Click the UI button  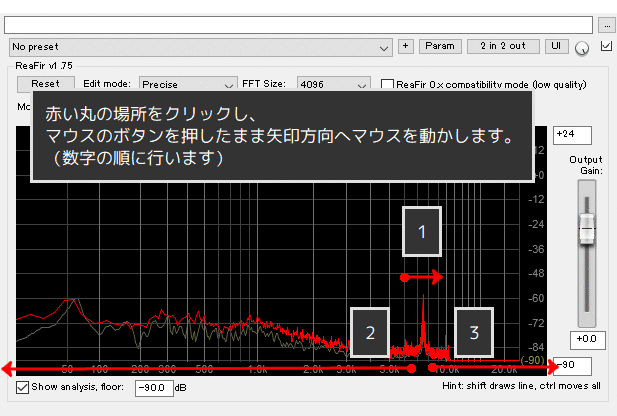(556, 46)
